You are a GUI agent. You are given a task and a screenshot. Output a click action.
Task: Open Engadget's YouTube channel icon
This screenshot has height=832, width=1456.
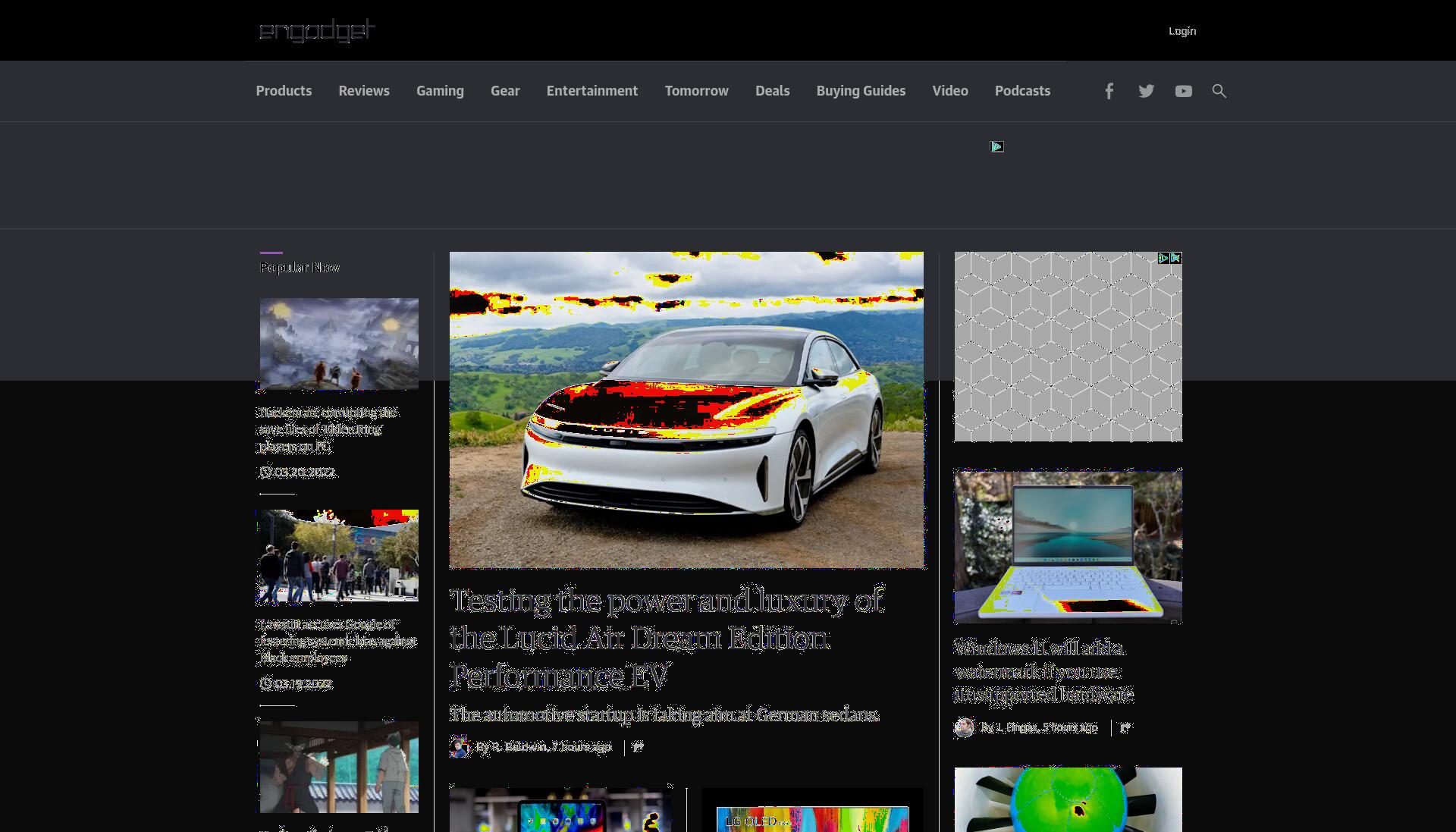click(1183, 91)
